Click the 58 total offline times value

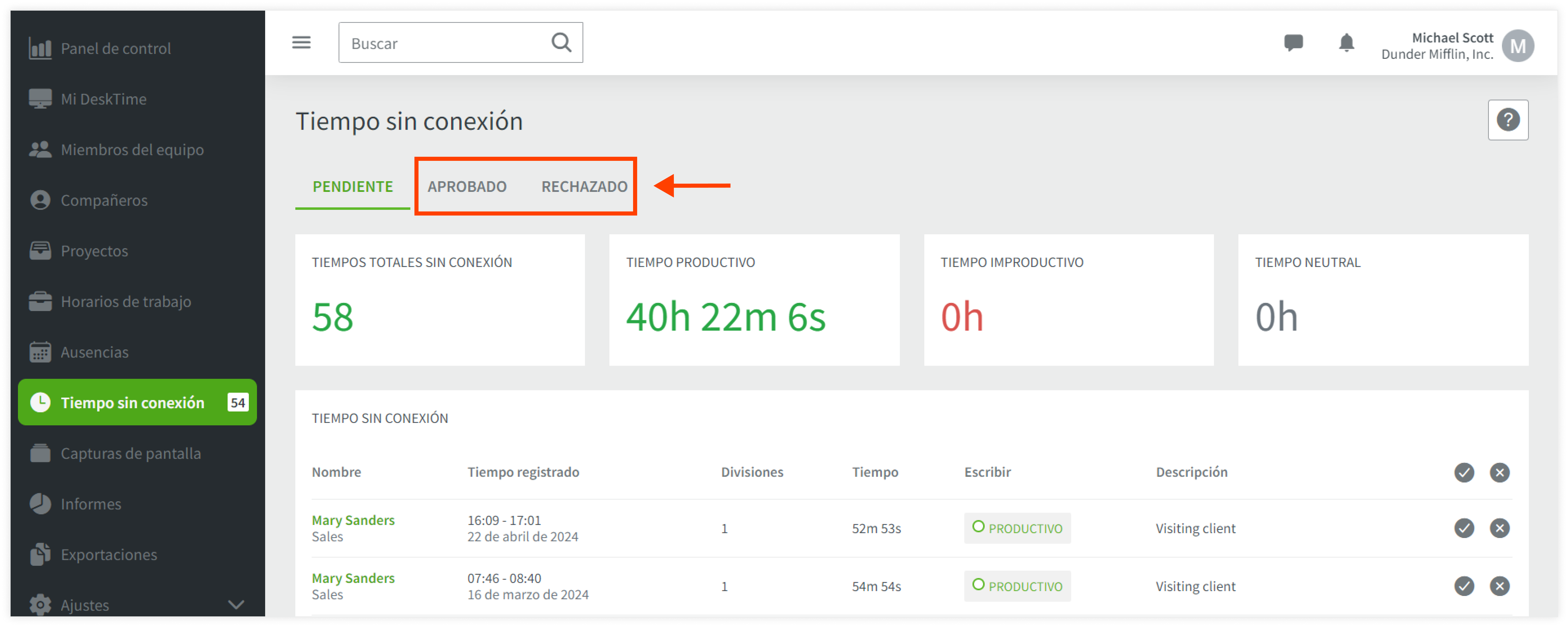point(332,317)
